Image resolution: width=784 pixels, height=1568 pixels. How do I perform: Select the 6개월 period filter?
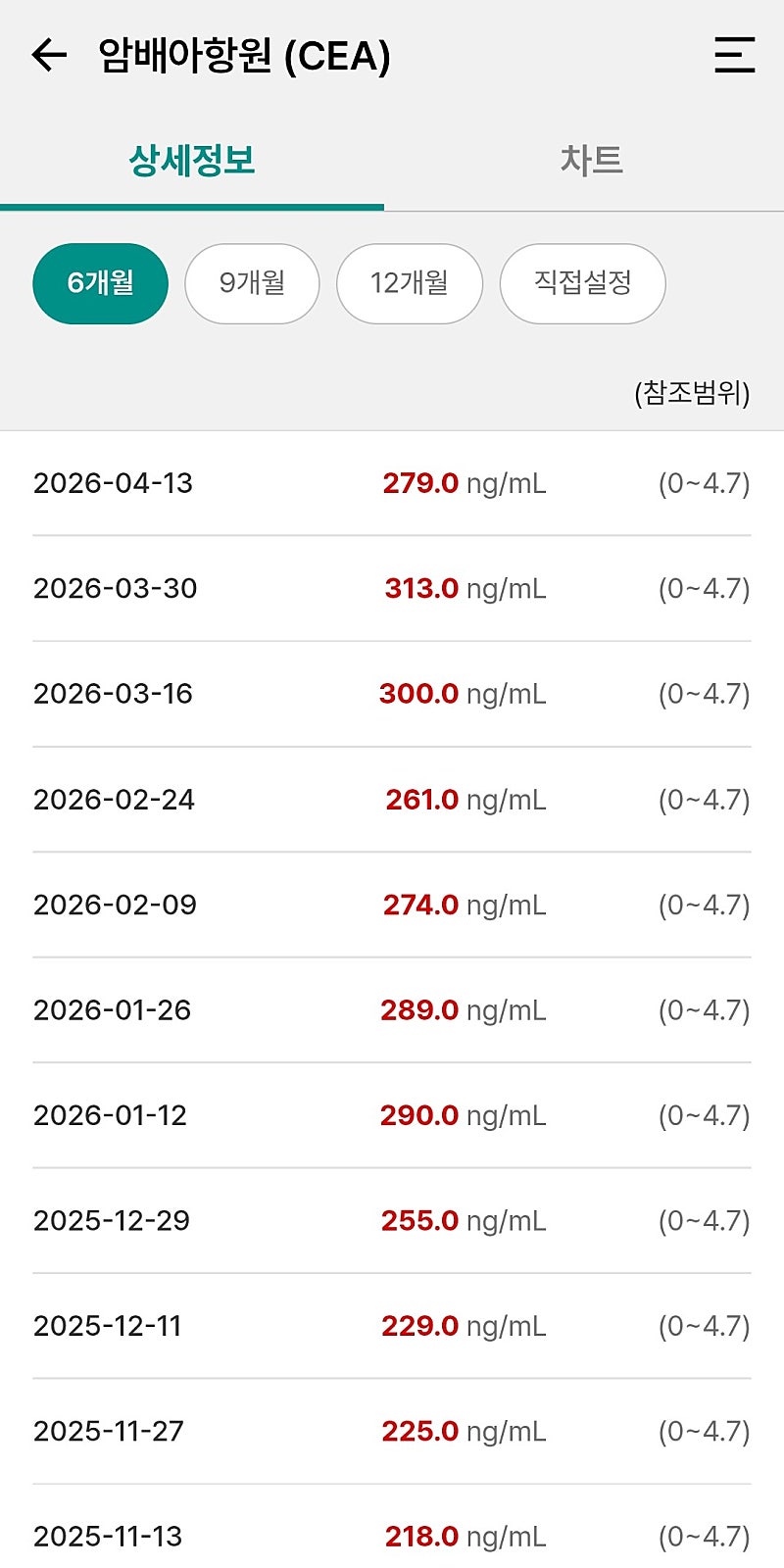tap(100, 283)
